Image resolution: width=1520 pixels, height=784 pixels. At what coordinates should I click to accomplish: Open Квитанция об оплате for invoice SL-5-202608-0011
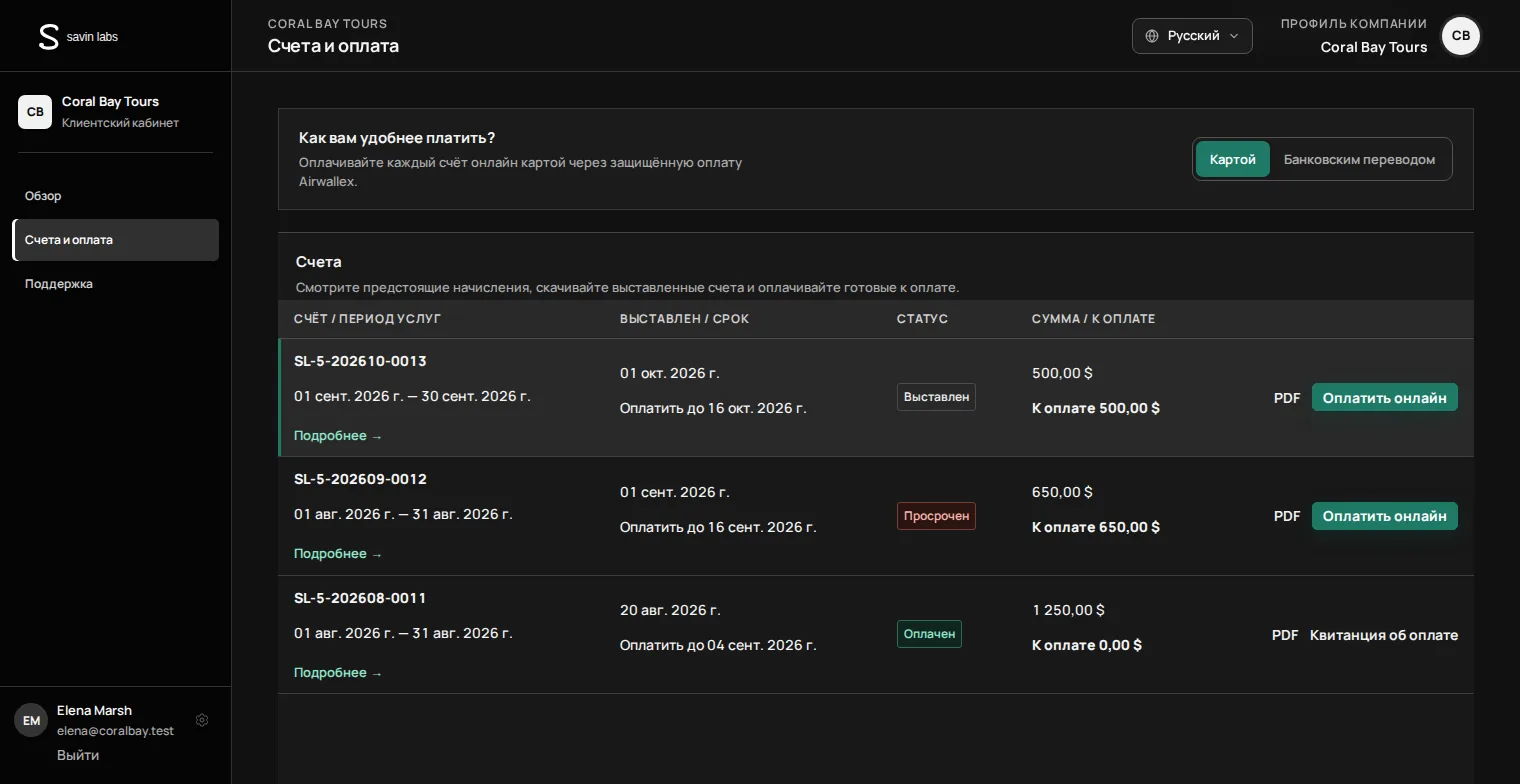(1384, 635)
